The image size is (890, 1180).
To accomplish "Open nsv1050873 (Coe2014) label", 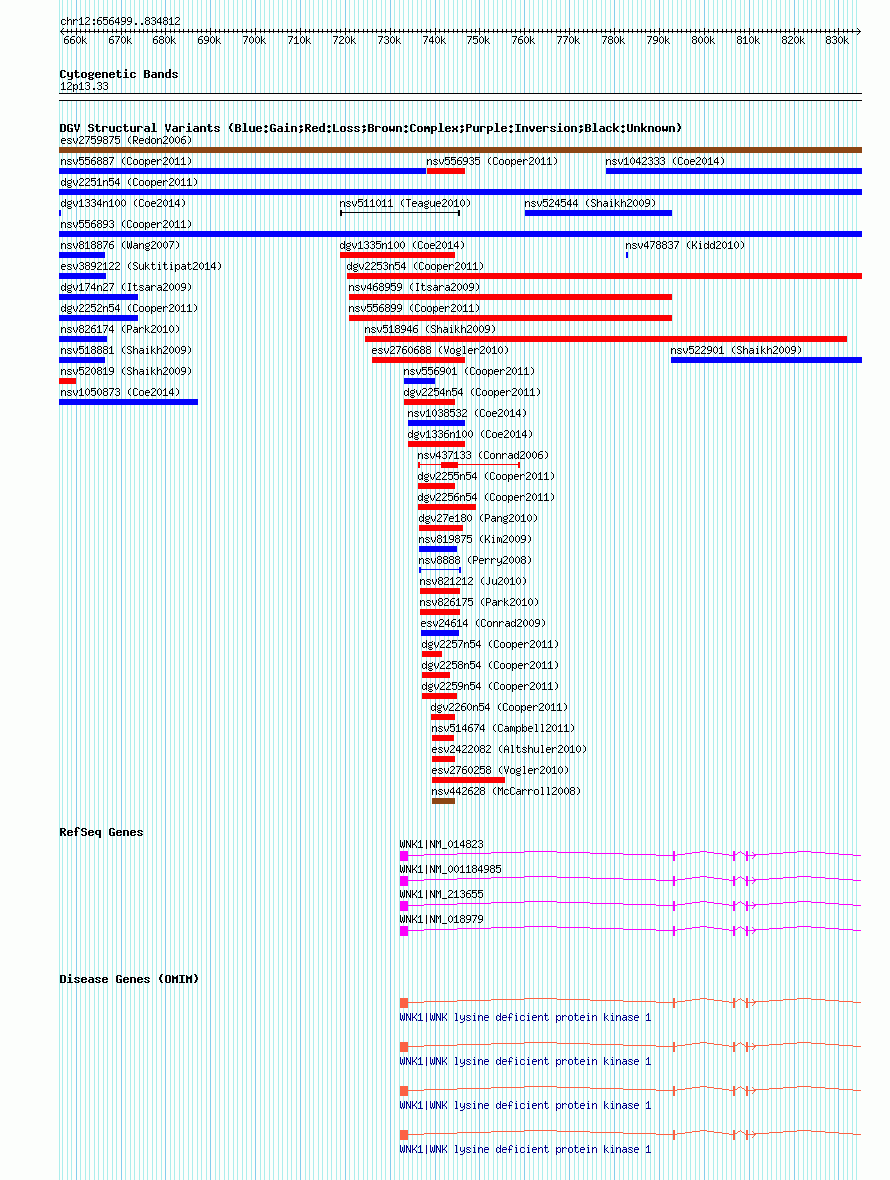I will pos(120,394).
